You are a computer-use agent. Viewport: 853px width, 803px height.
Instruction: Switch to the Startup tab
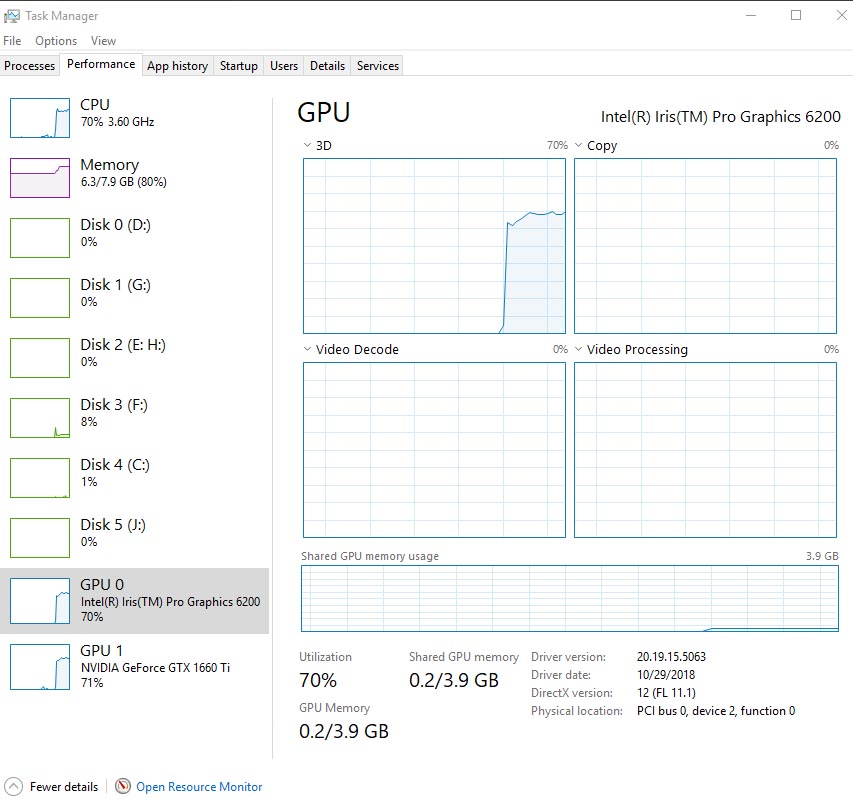tap(238, 66)
